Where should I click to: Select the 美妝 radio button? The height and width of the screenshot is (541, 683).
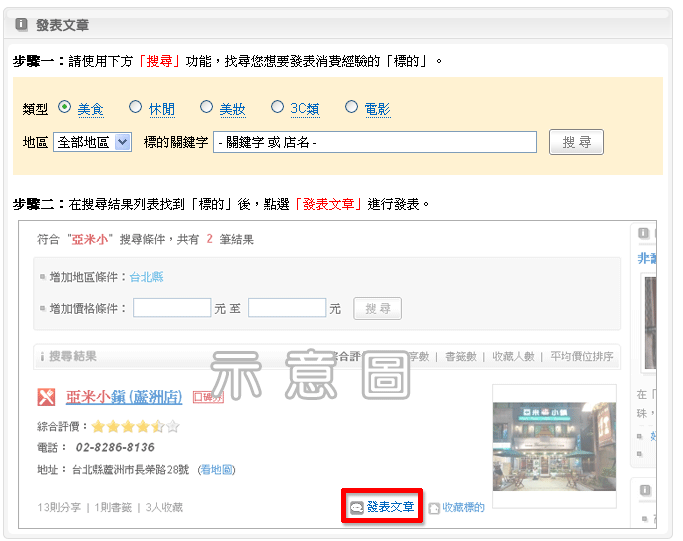click(x=206, y=107)
